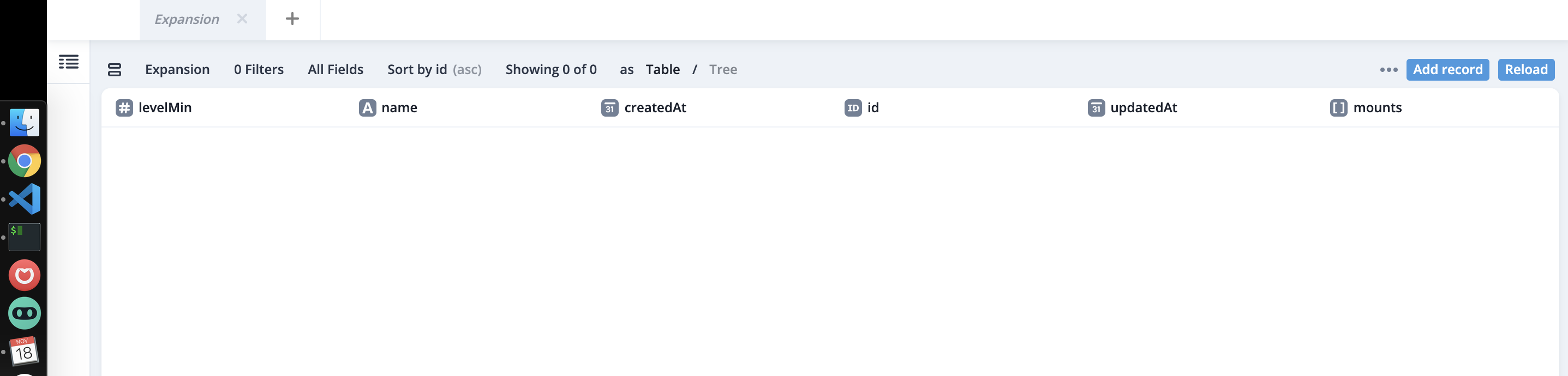Open the models sidebar panel
The image size is (1568, 376).
click(x=69, y=62)
